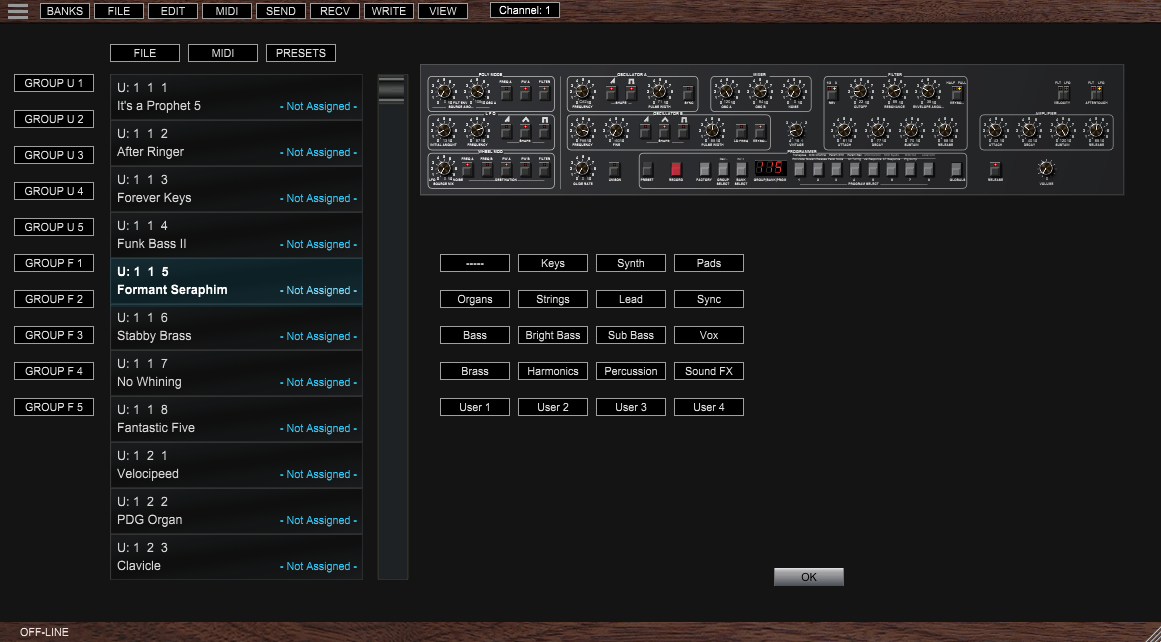Click the preset list scrollbar handle
The image size is (1161, 642).
pyautogui.click(x=392, y=90)
